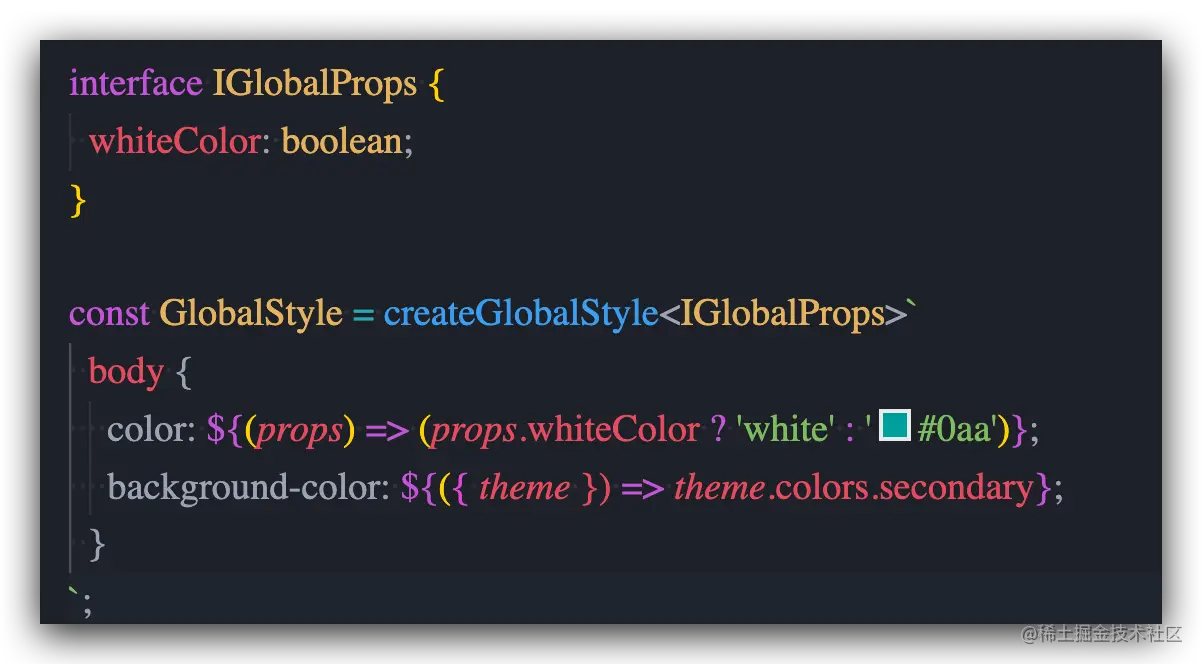Click 'IGlobalProps' inside the angle brackets
Viewport: 1202px width, 664px height.
[783, 313]
